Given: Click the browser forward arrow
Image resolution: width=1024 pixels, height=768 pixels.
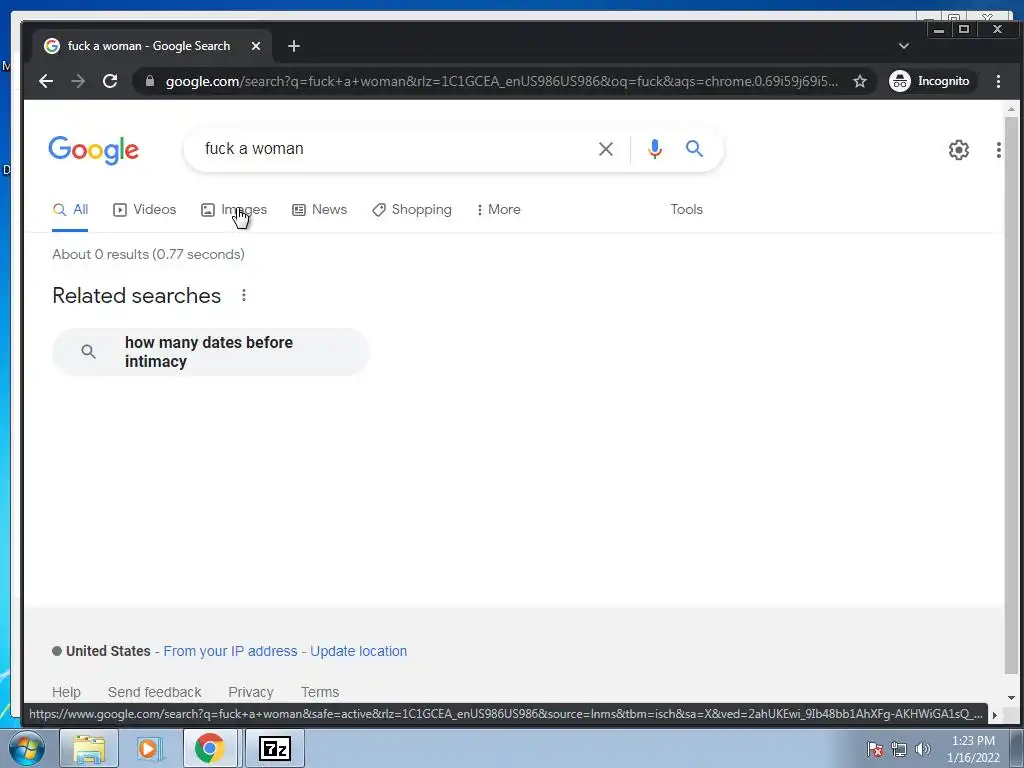Looking at the screenshot, I should [x=78, y=81].
